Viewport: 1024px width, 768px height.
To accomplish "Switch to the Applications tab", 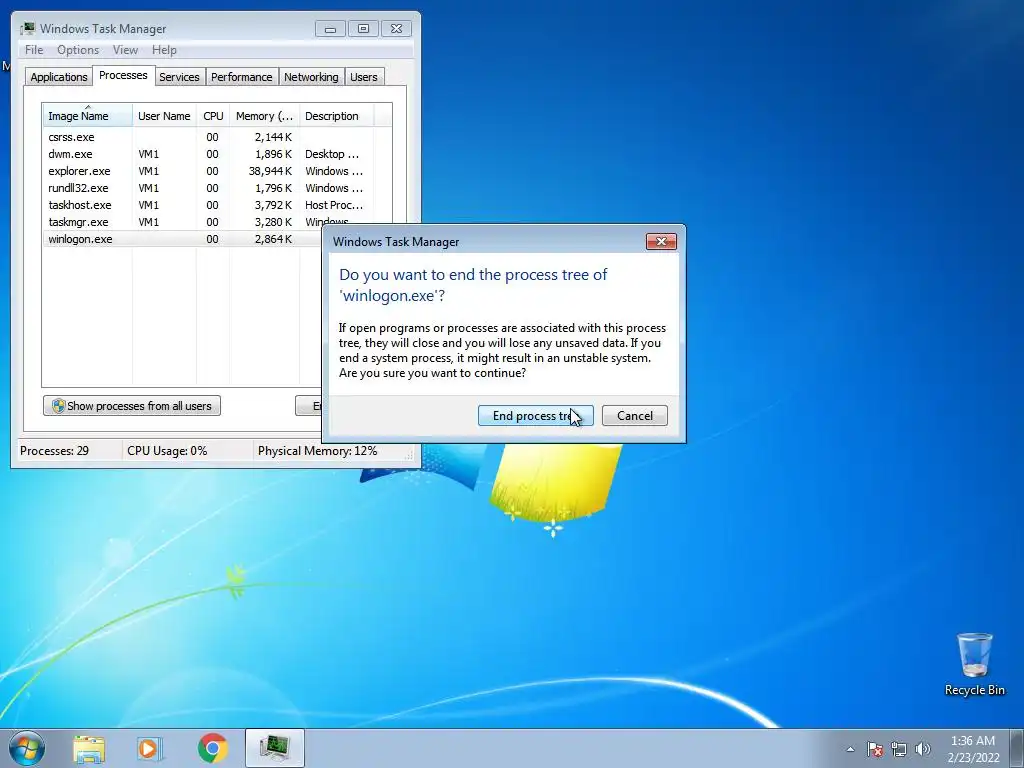I will coord(59,77).
